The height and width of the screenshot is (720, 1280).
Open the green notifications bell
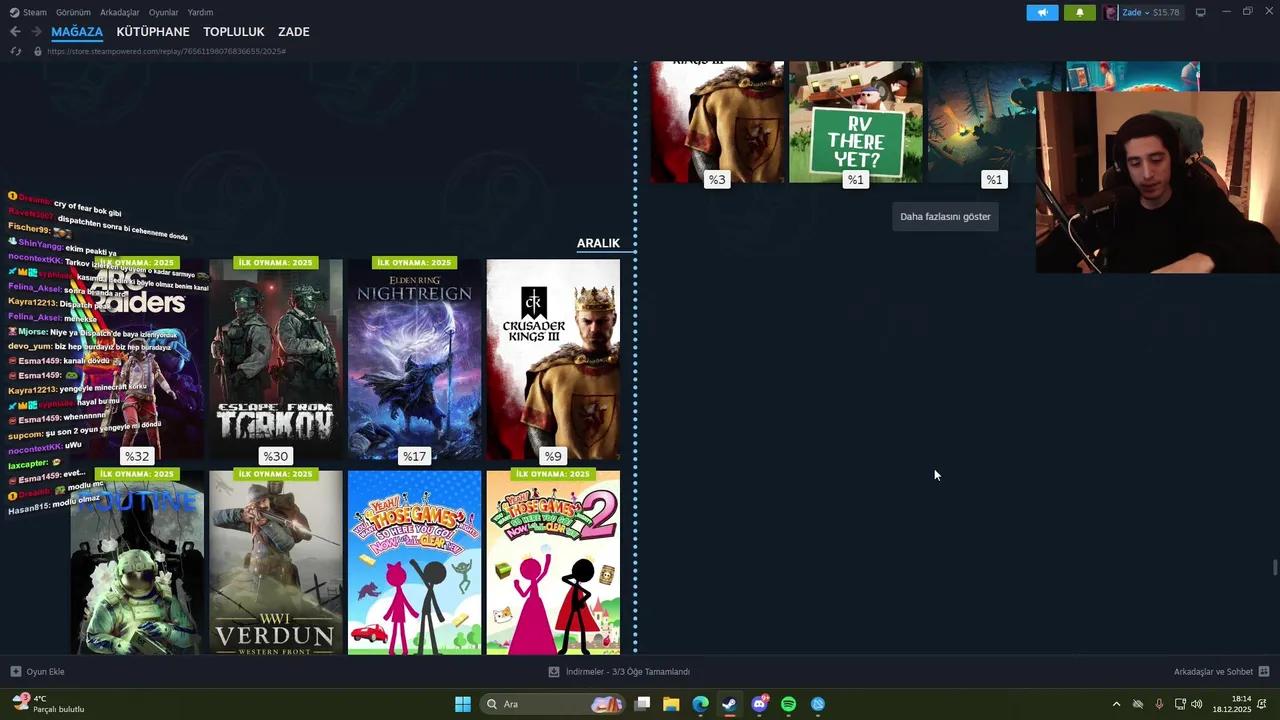[1079, 13]
